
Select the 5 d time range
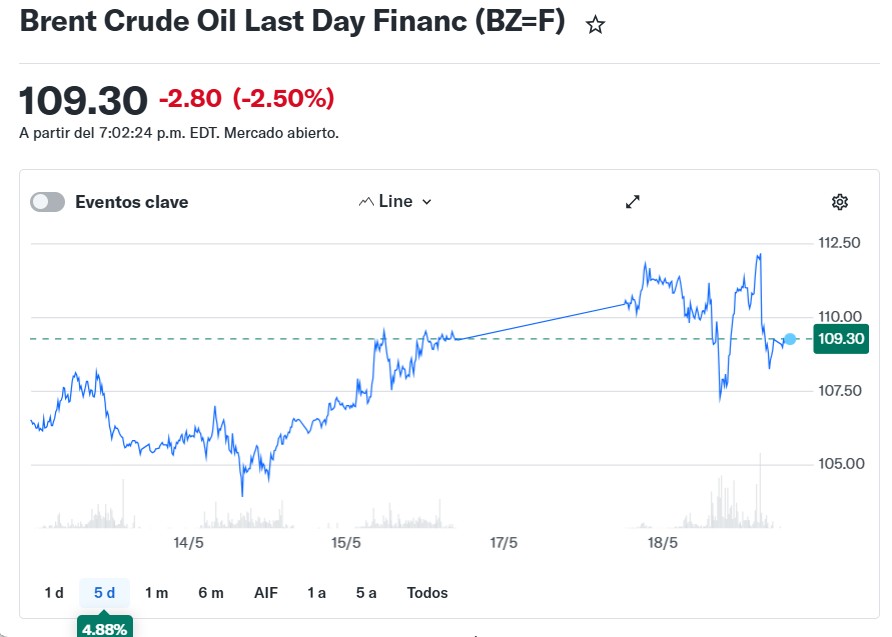[104, 593]
